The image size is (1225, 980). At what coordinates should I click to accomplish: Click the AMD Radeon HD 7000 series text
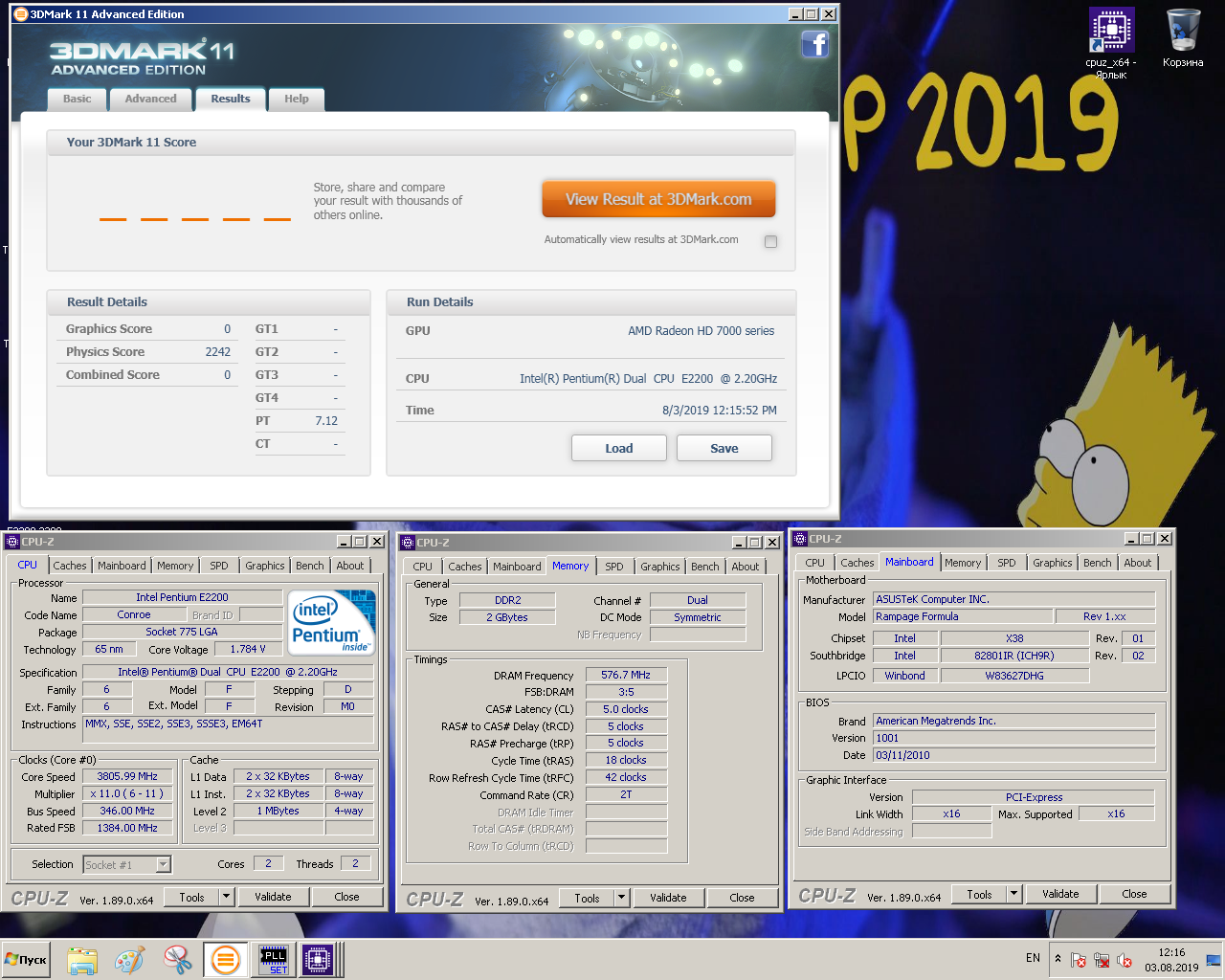click(701, 330)
